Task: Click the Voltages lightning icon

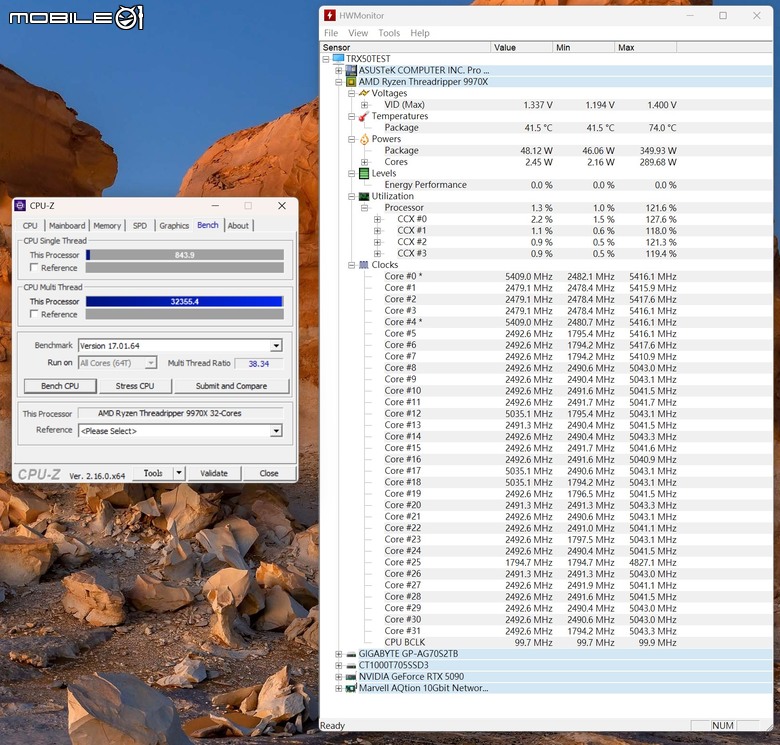Action: (364, 93)
